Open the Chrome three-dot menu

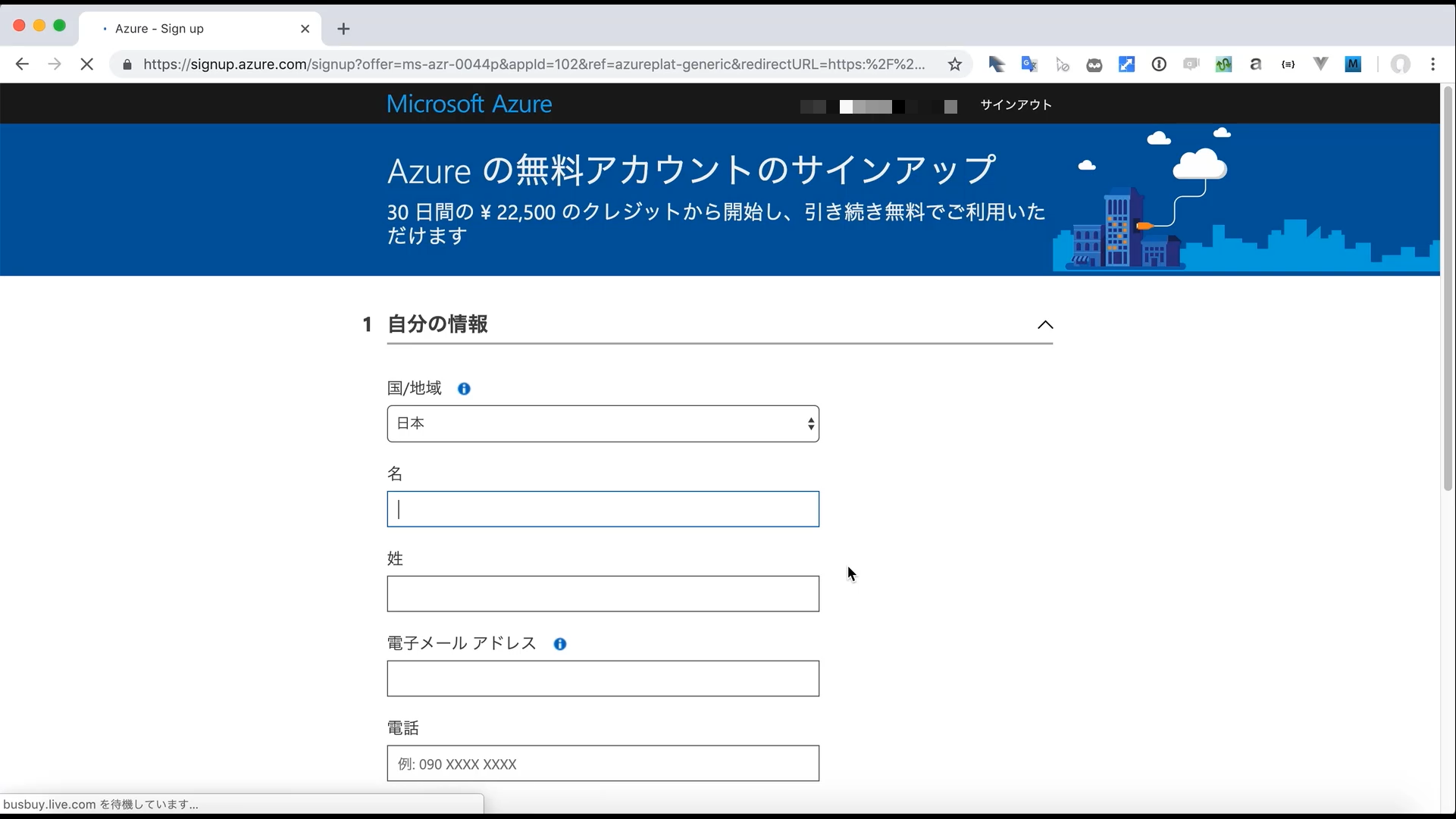[1433, 64]
